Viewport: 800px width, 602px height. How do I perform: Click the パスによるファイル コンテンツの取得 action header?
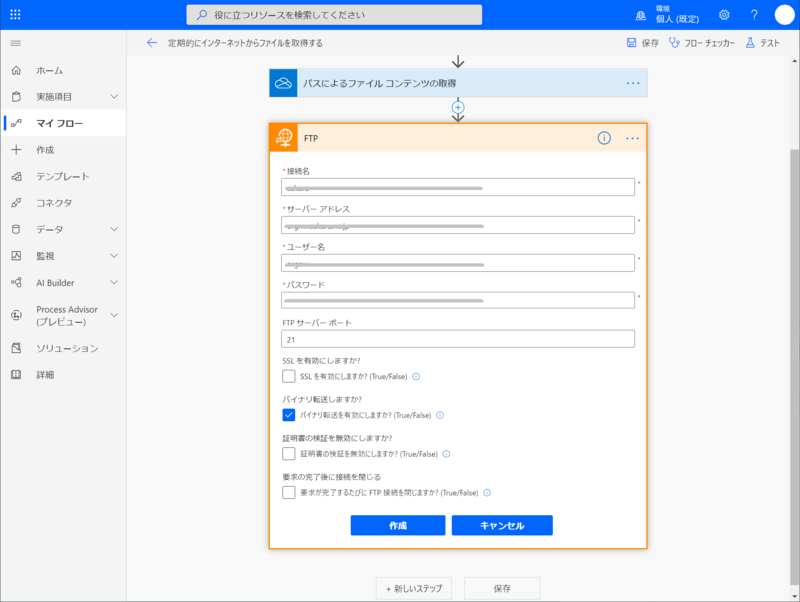(x=458, y=83)
